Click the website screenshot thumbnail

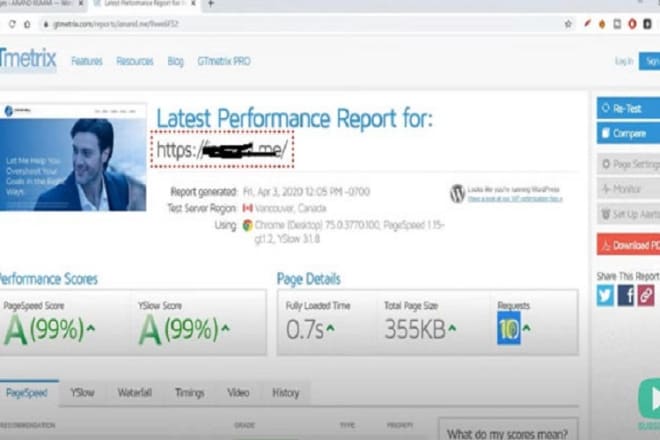pyautogui.click(x=73, y=157)
